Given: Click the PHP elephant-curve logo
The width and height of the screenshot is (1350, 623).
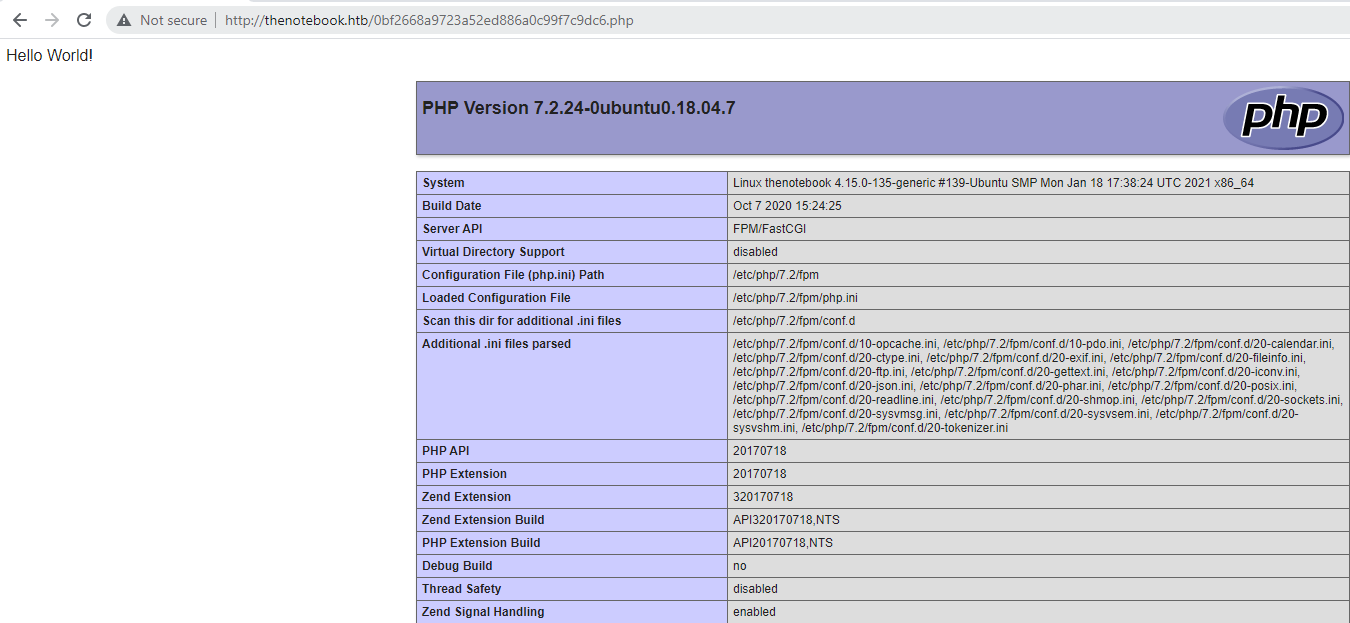Looking at the screenshot, I should pos(1282,118).
